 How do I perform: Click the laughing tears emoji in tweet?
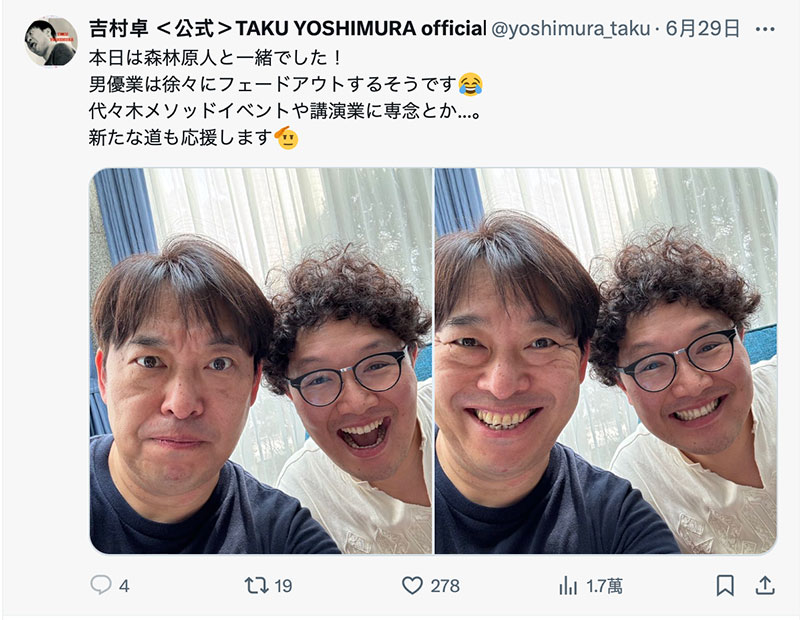[470, 84]
